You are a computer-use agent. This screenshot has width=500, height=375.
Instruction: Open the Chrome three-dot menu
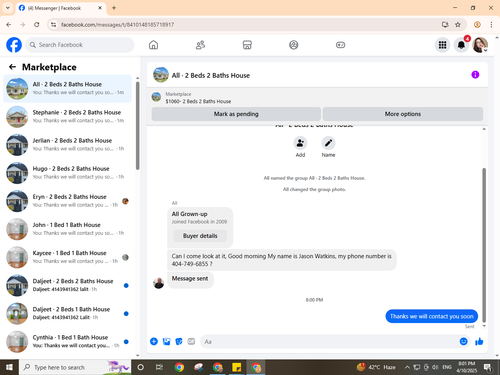click(x=491, y=24)
